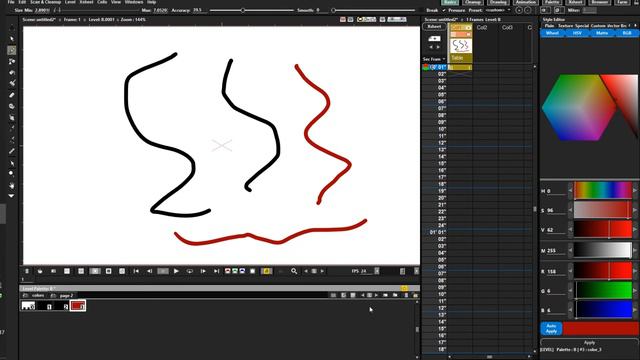Image resolution: width=640 pixels, height=360 pixels.
Task: Toggle the red channel button
Action: (228, 271)
